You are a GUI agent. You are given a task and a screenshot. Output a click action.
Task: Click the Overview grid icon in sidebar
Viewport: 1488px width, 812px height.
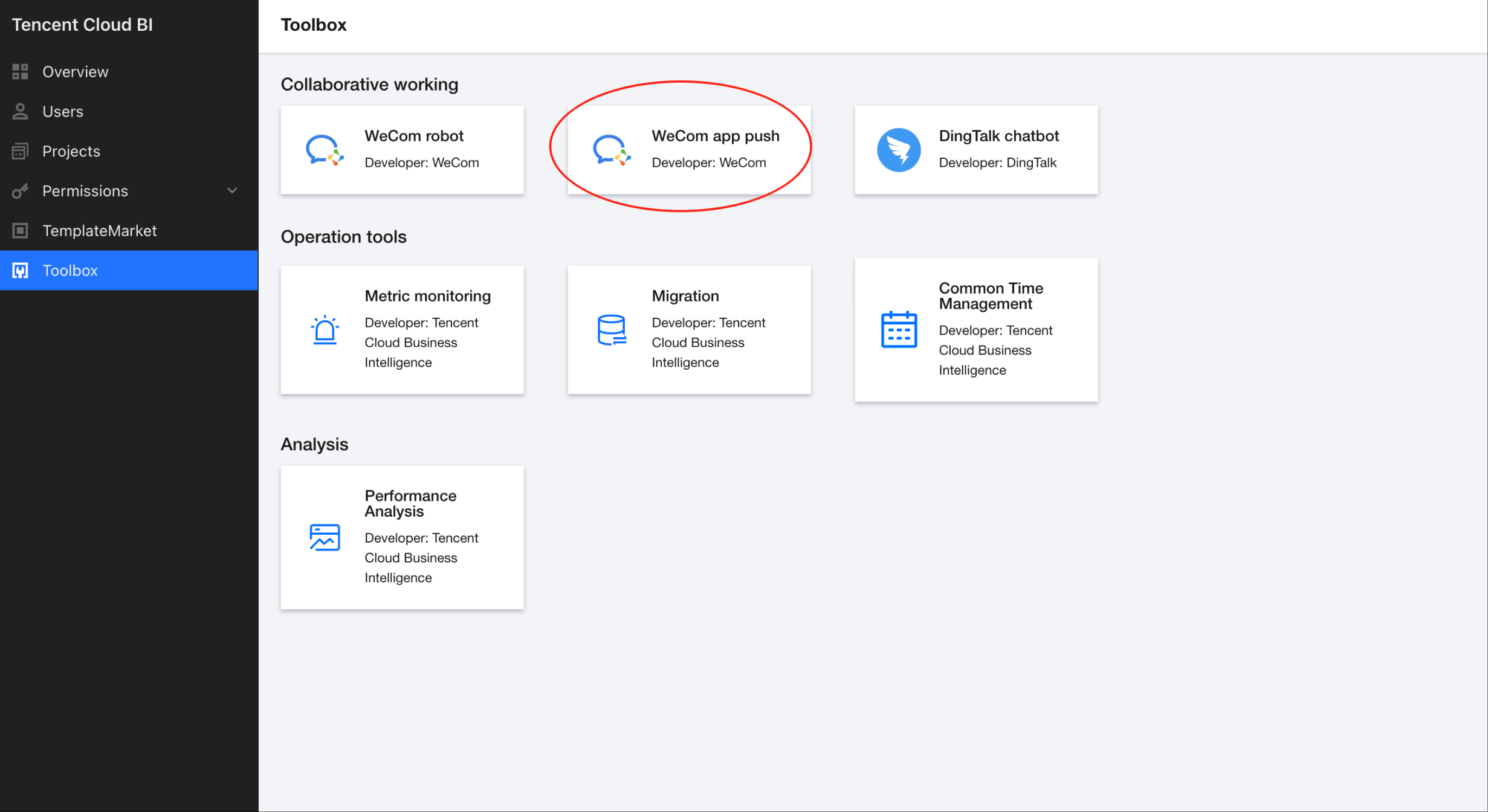point(20,72)
